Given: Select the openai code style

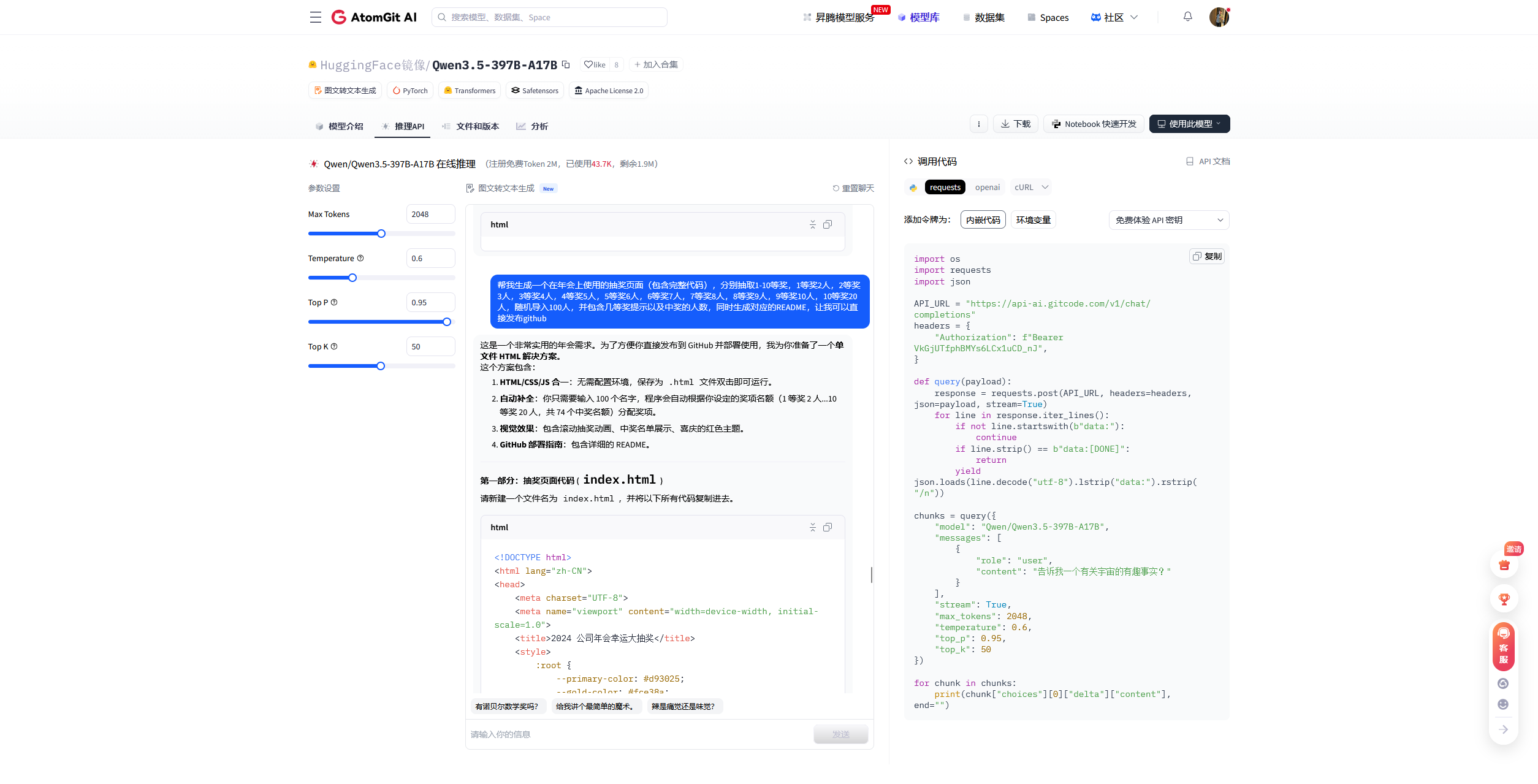Looking at the screenshot, I should pyautogui.click(x=987, y=188).
